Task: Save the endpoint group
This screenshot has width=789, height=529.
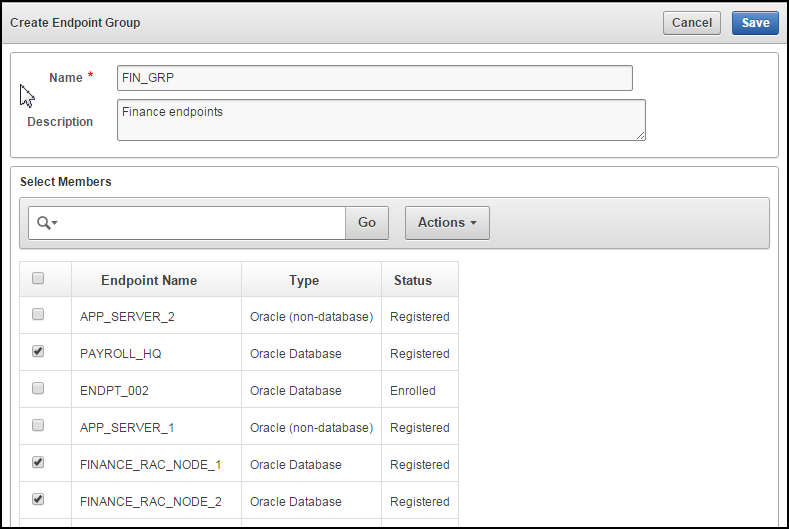Action: [755, 23]
